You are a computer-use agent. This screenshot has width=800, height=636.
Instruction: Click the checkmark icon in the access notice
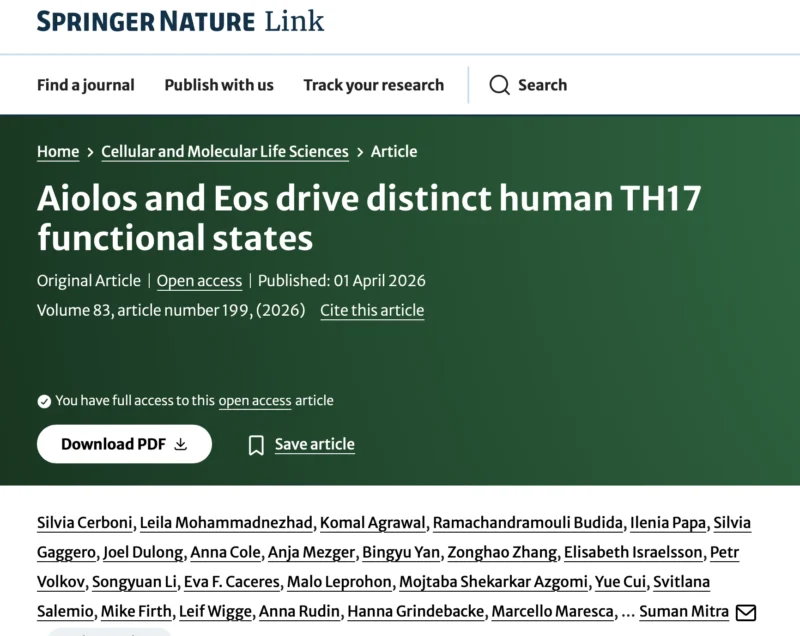[43, 400]
